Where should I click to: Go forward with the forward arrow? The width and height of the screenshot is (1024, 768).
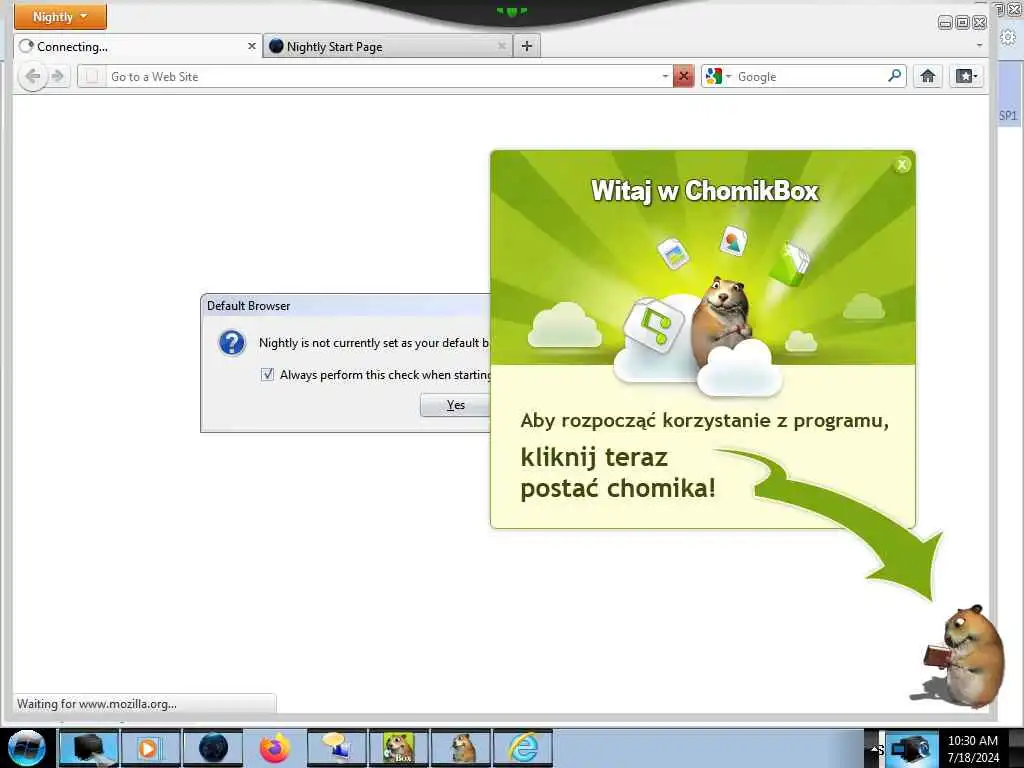58,76
